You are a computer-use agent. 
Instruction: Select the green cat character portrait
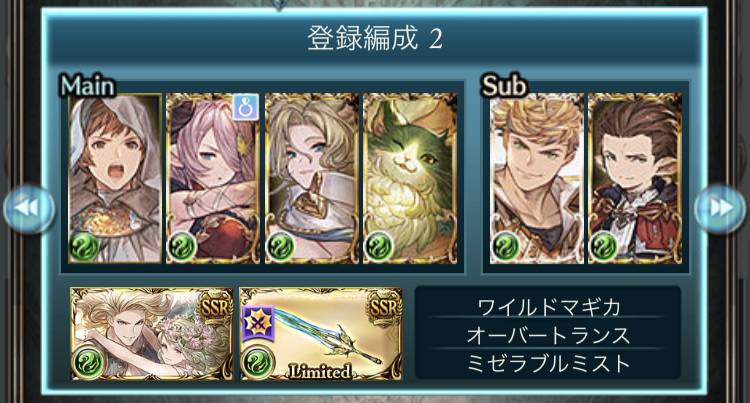(x=410, y=178)
